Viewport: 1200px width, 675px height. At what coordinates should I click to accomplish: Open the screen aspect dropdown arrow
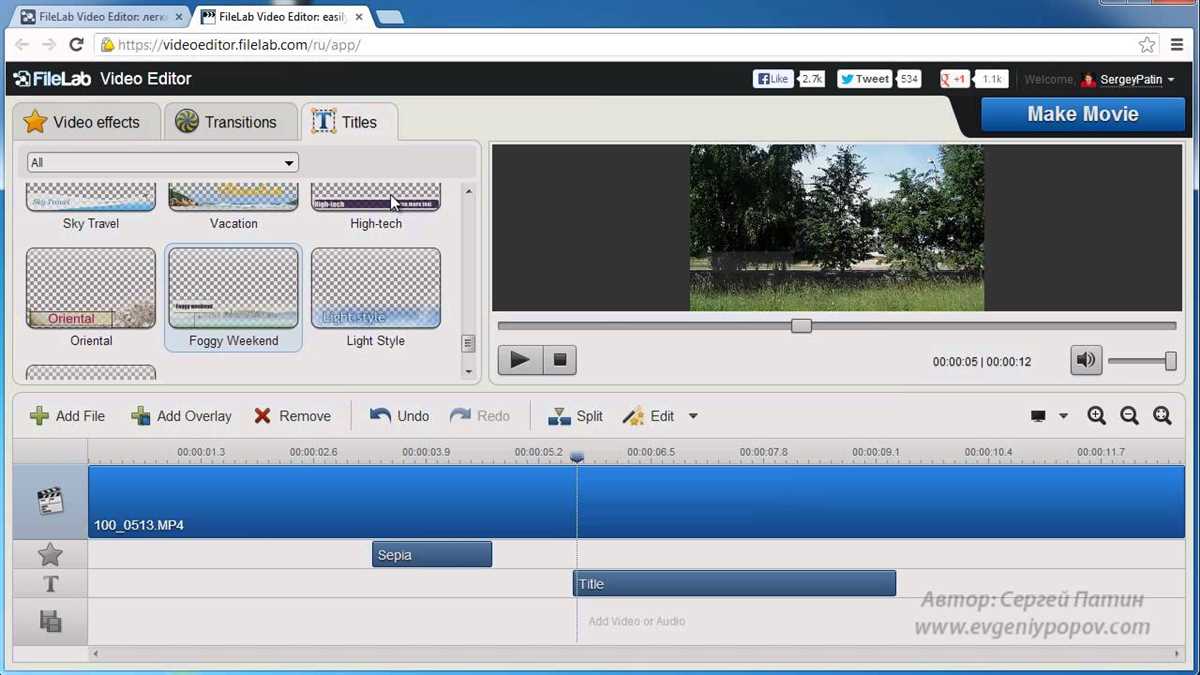point(1063,416)
